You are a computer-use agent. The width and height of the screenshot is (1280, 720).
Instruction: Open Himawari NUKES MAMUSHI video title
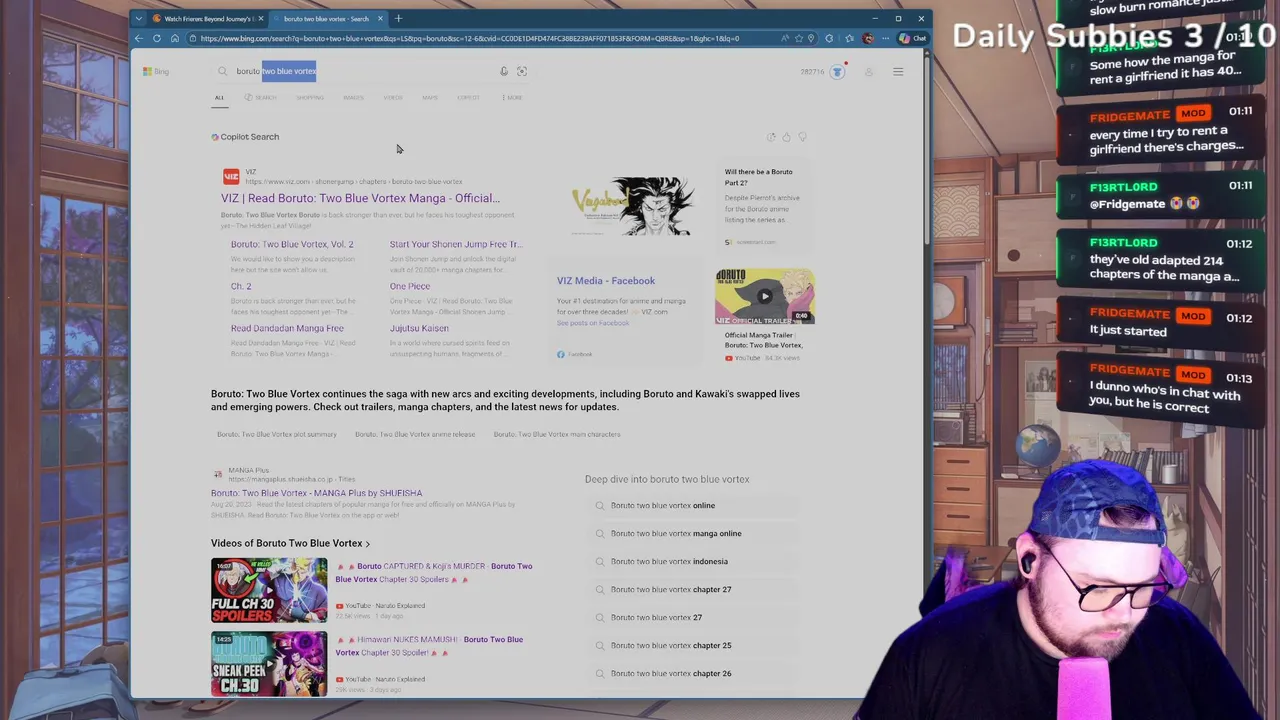pos(430,646)
